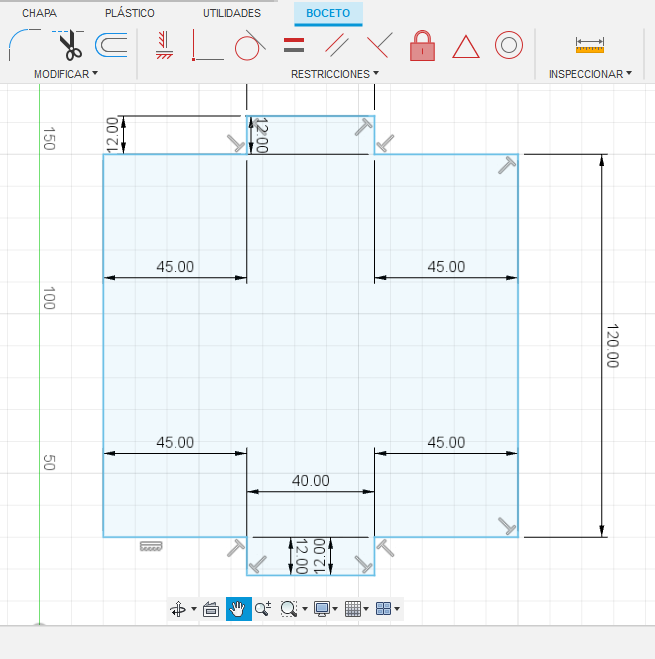This screenshot has height=659, width=655.
Task: Click the Orbit navigation icon
Action: pyautogui.click(x=178, y=609)
